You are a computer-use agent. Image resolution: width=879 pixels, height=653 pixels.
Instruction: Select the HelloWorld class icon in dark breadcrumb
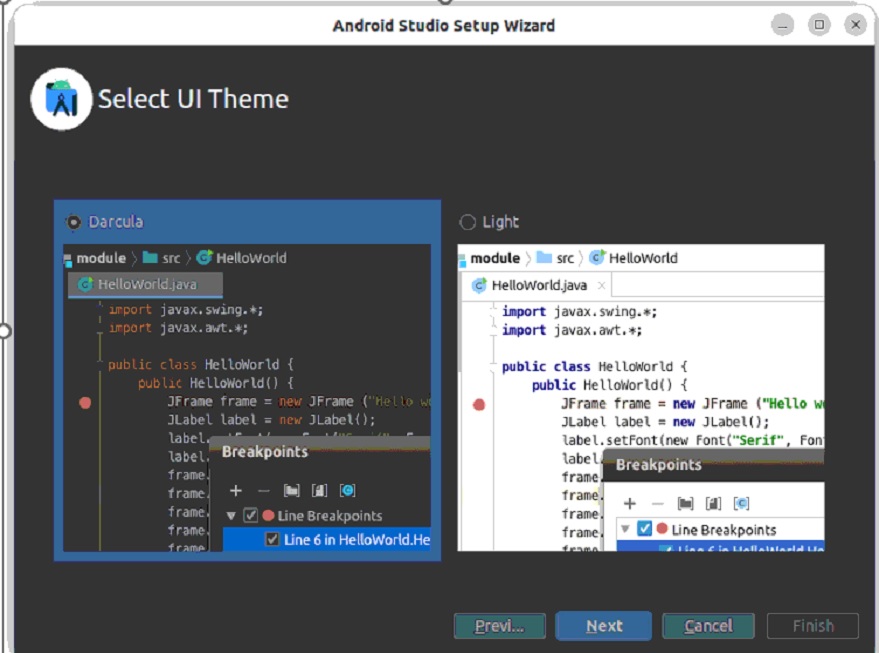click(x=203, y=257)
